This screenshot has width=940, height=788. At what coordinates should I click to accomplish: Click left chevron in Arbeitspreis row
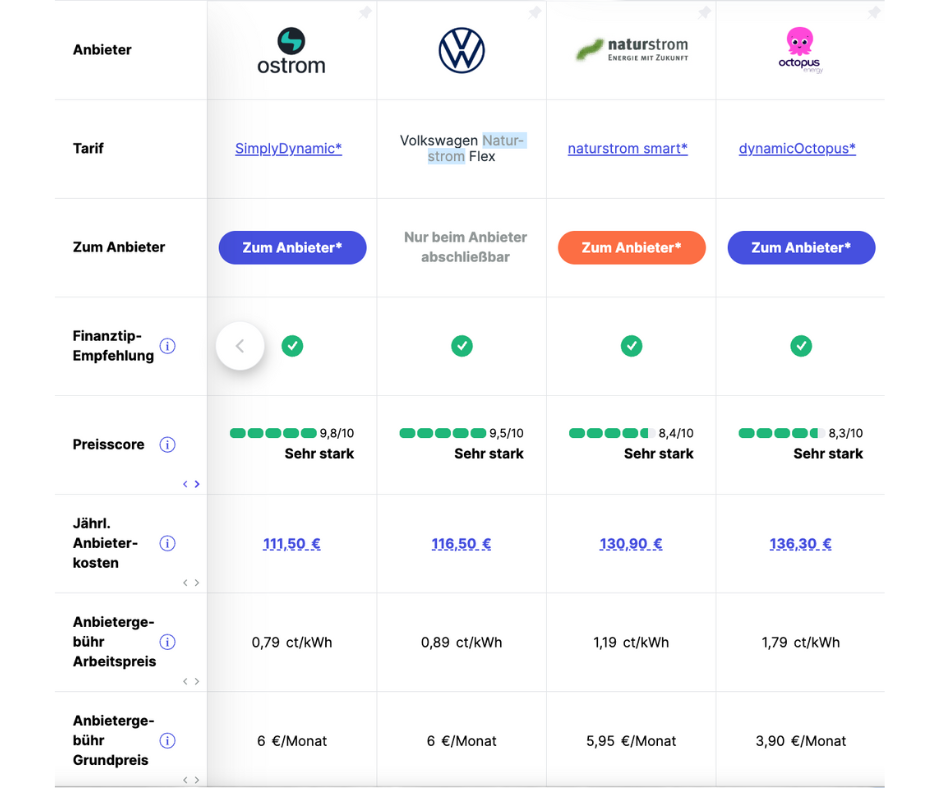[x=185, y=681]
